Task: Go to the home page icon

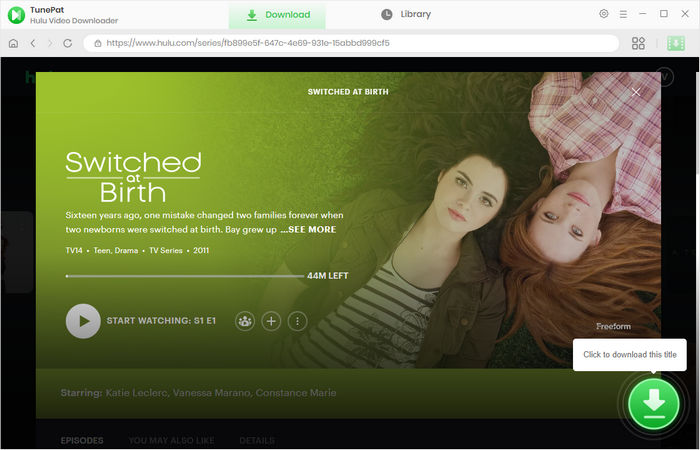Action: point(13,43)
